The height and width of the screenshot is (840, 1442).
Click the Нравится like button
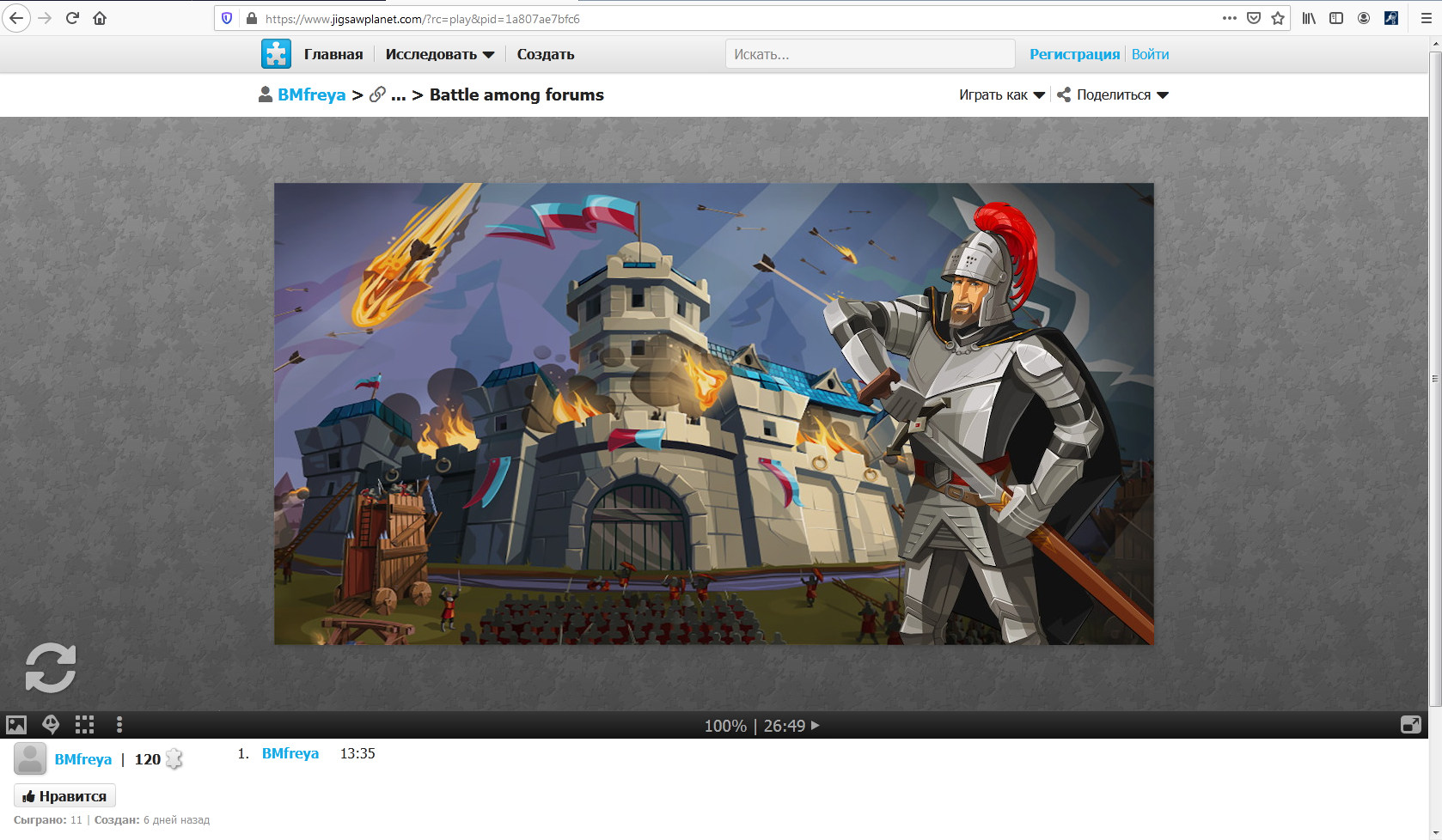click(x=64, y=796)
